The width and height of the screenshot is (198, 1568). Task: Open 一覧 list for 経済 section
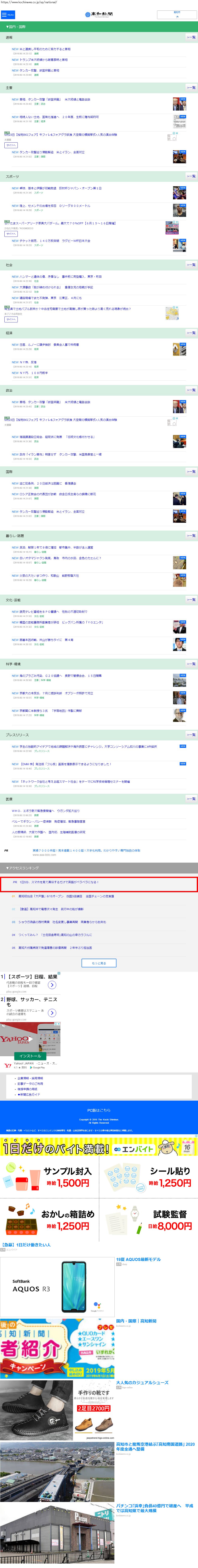(191, 333)
